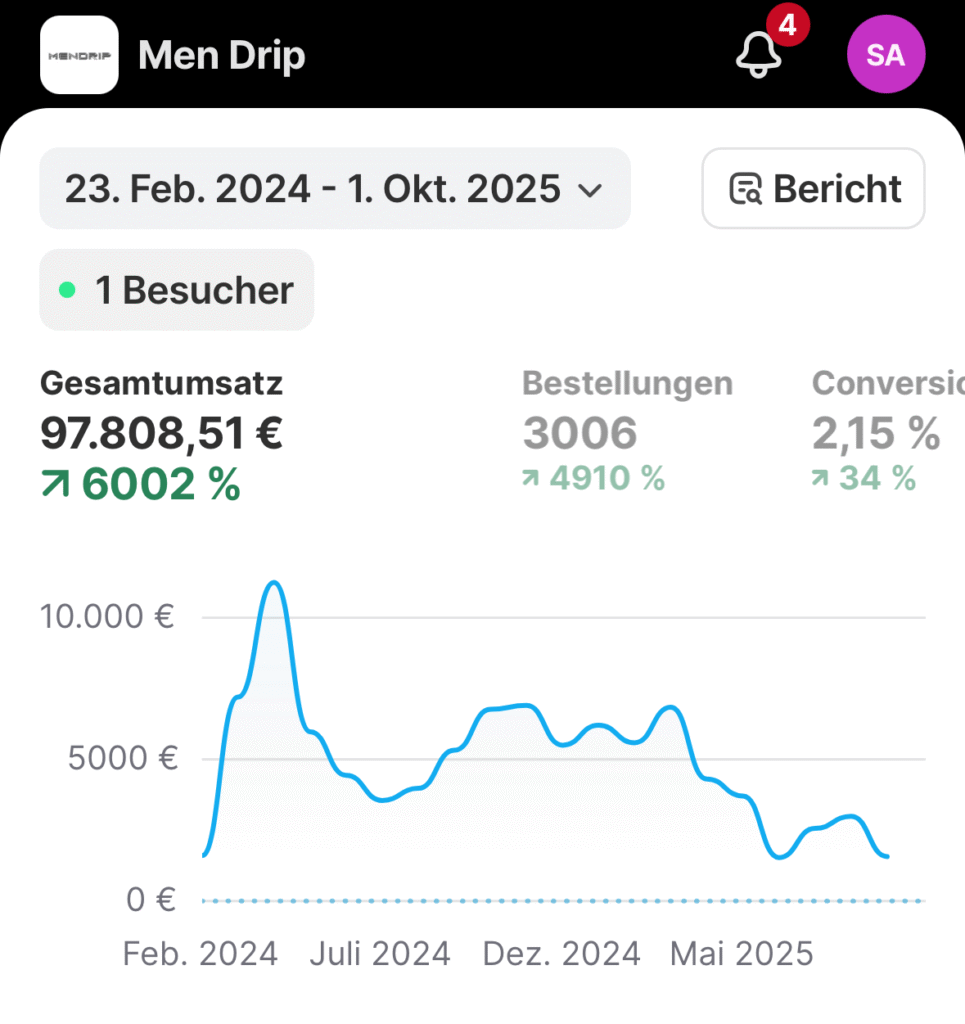Select the Gesamtumsatz metric tab

coord(161,432)
